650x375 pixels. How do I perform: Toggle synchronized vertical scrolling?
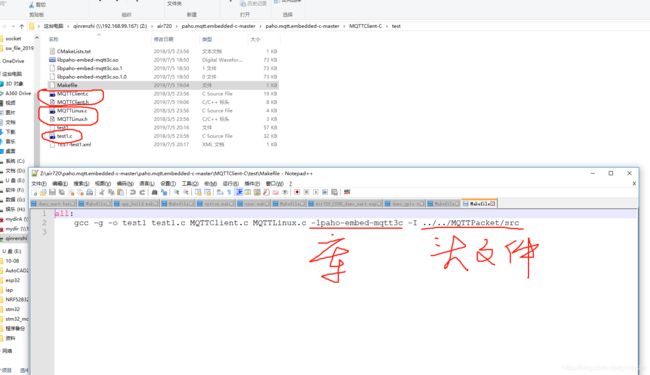[198, 192]
